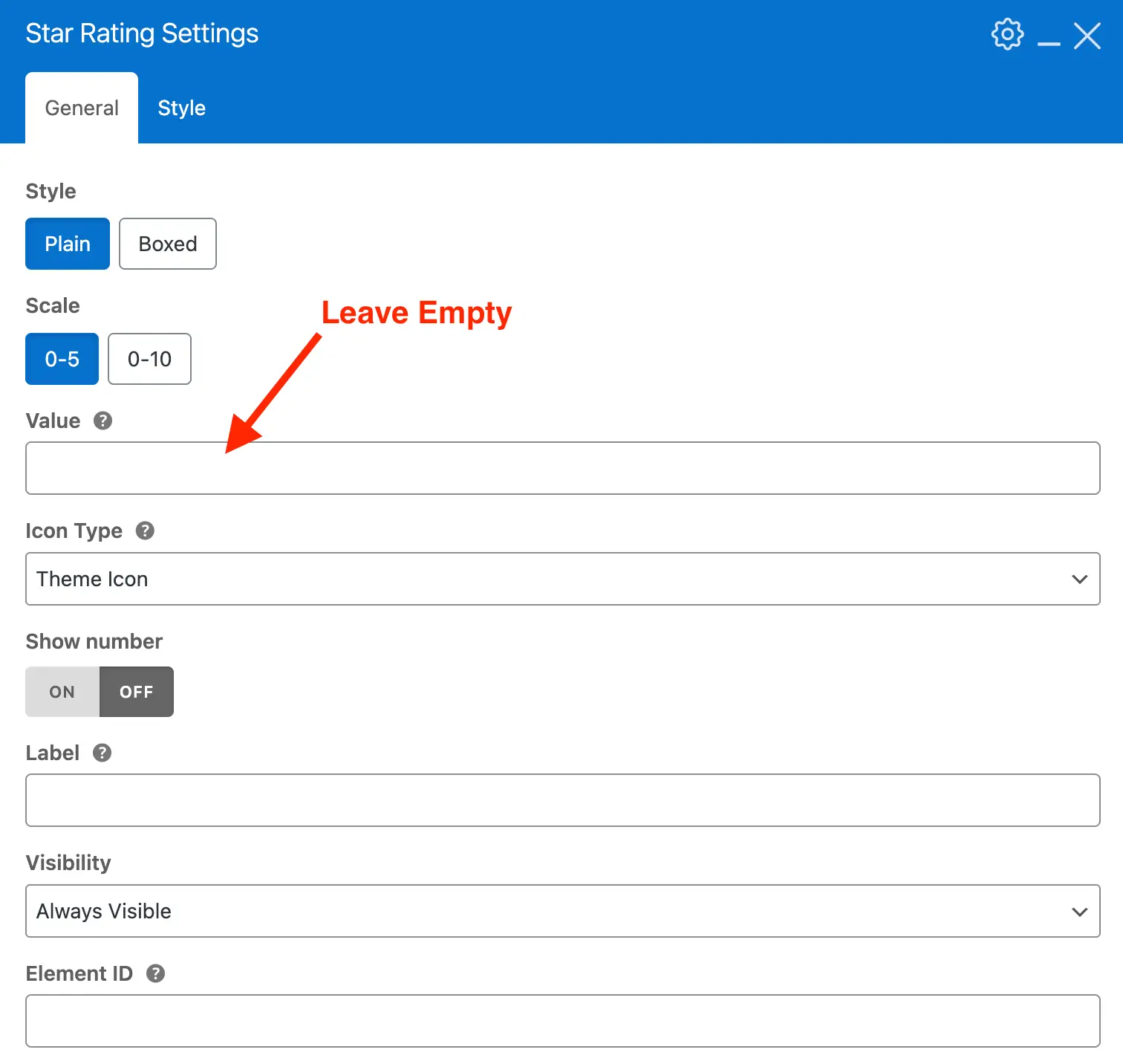Choose the Boxed style option
The height and width of the screenshot is (1064, 1123).
click(x=168, y=244)
